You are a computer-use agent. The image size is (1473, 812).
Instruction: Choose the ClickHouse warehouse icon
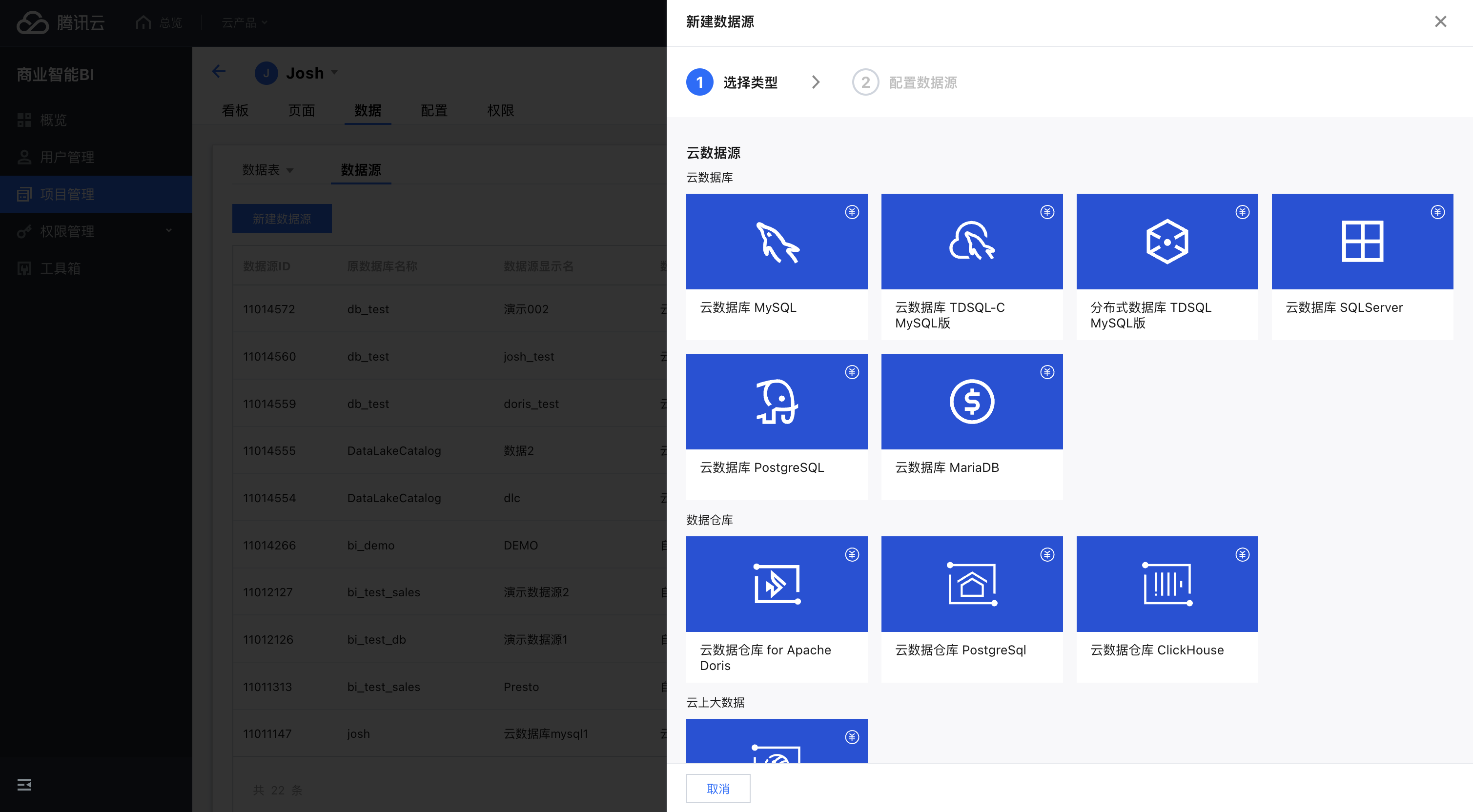click(1166, 584)
